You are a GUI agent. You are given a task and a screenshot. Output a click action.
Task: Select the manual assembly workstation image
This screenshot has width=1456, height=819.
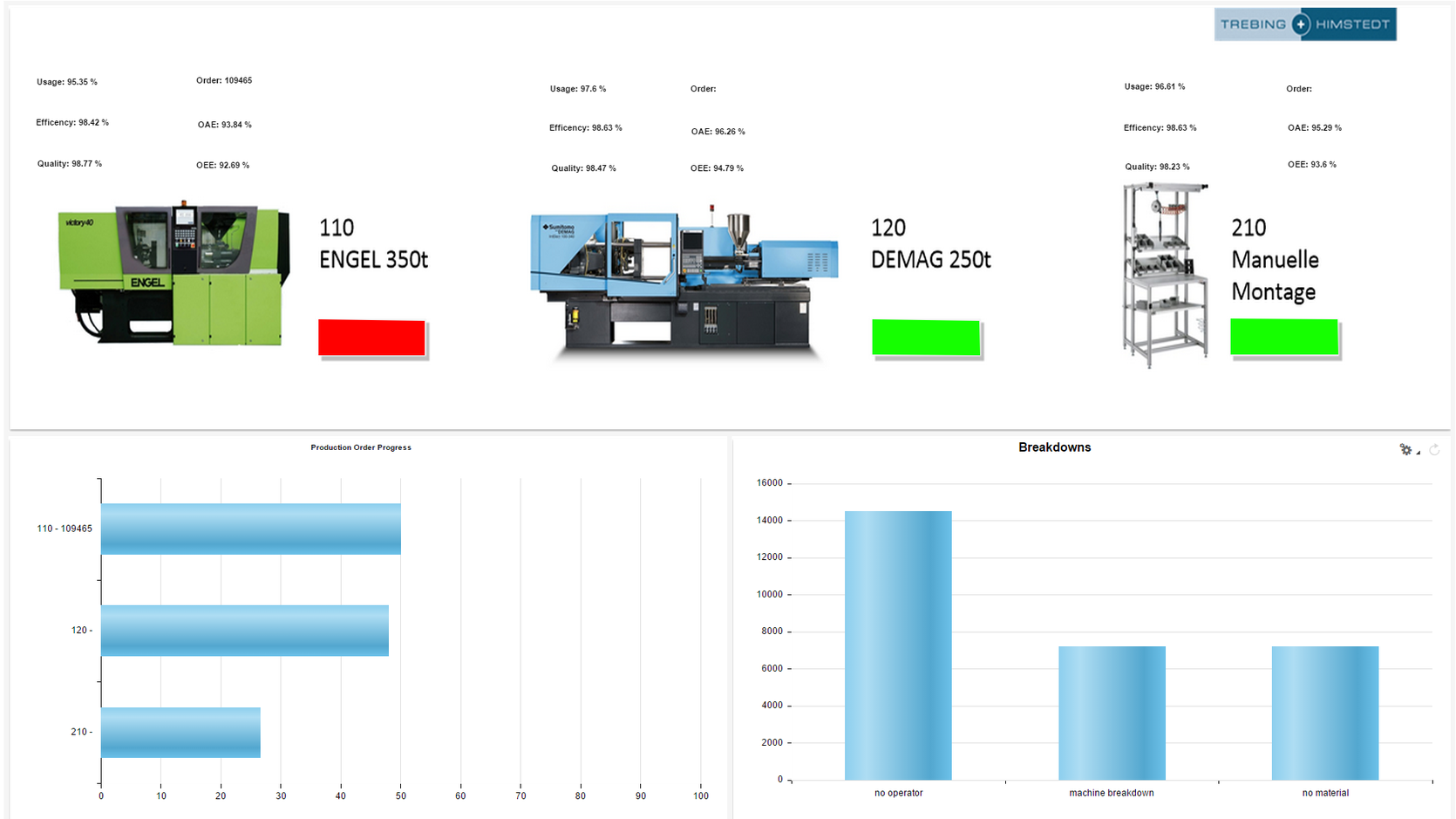click(x=1165, y=274)
